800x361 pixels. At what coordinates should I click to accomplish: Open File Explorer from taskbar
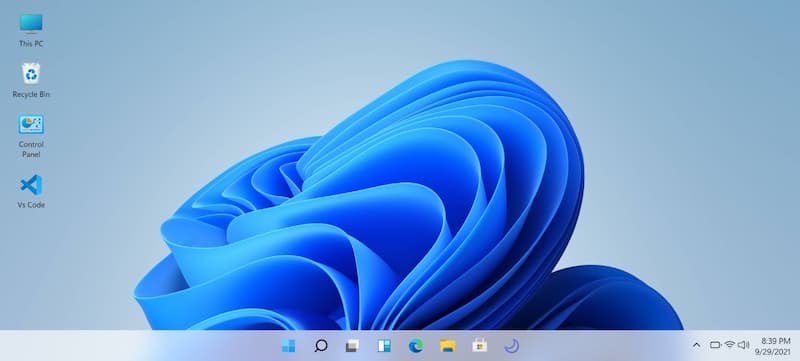click(x=447, y=346)
